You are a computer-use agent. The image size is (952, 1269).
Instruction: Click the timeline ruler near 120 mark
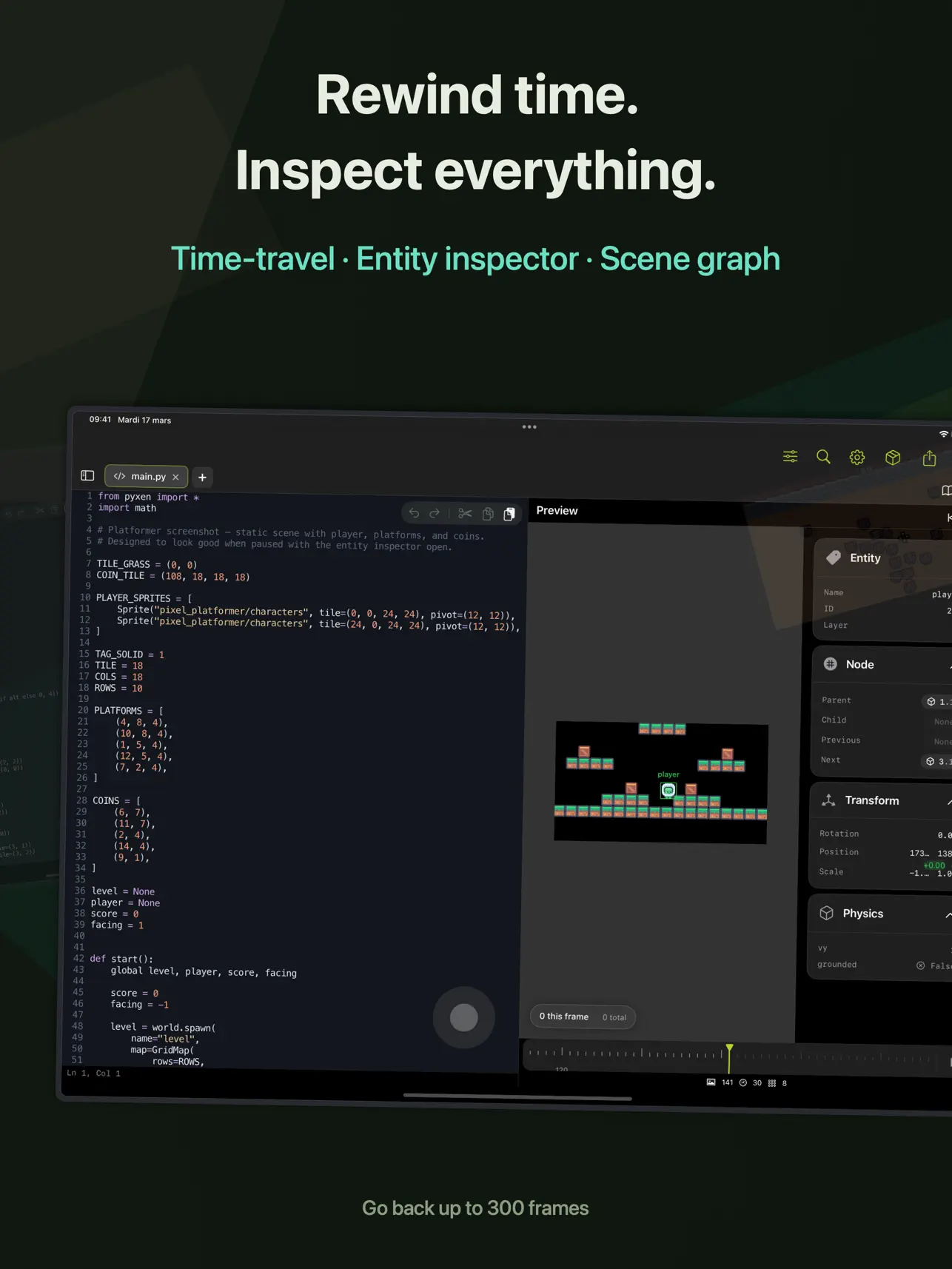pyautogui.click(x=562, y=1053)
